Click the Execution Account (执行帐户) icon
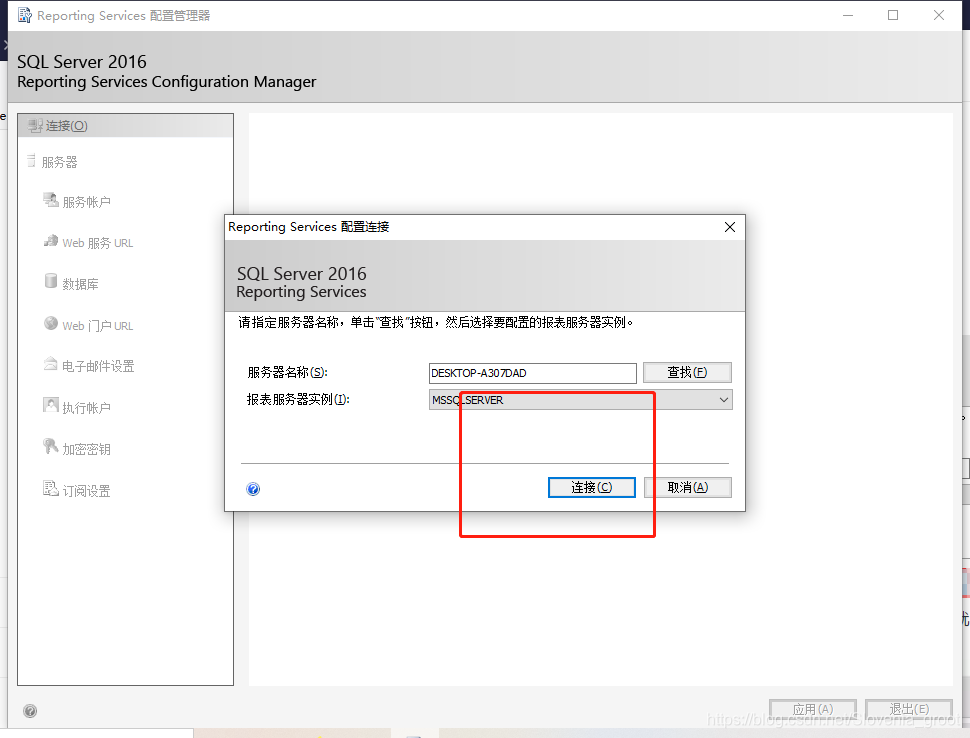The width and height of the screenshot is (970, 738). tap(51, 405)
